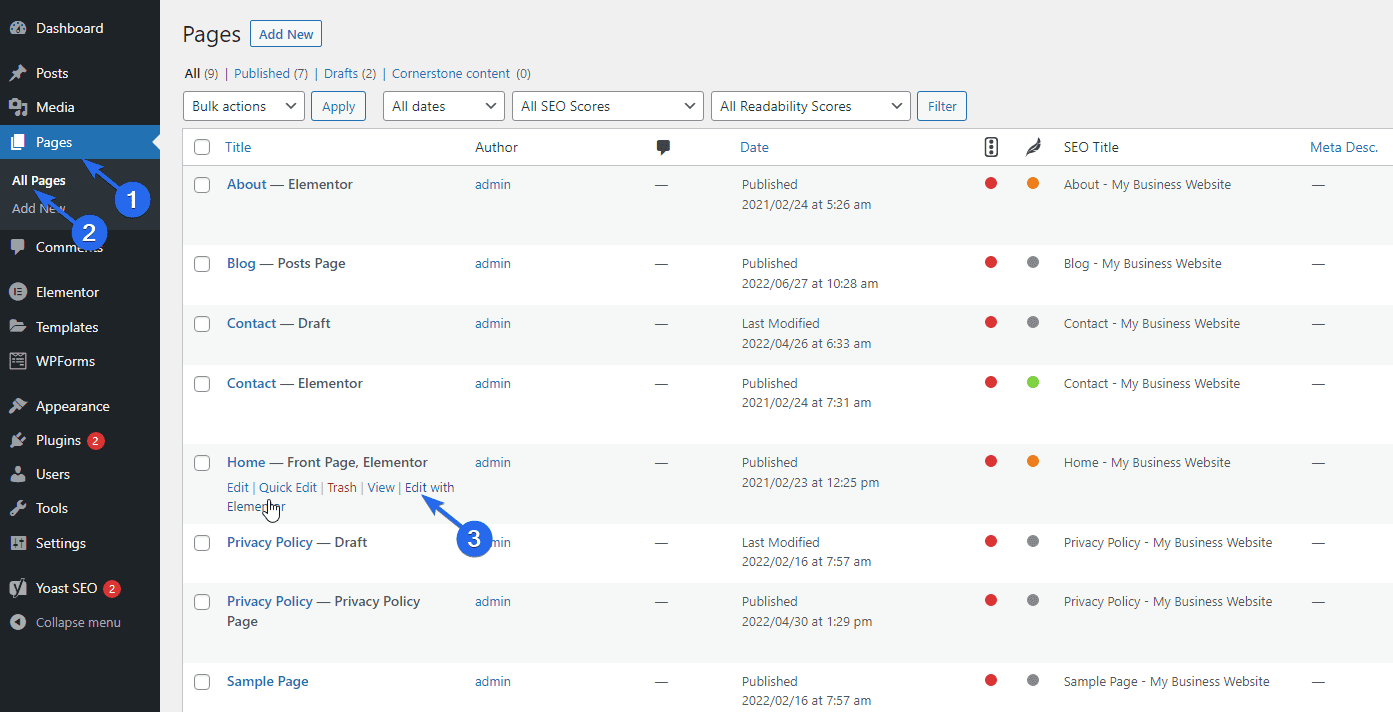
Task: Open the All Readability Scores dropdown
Action: coord(811,106)
